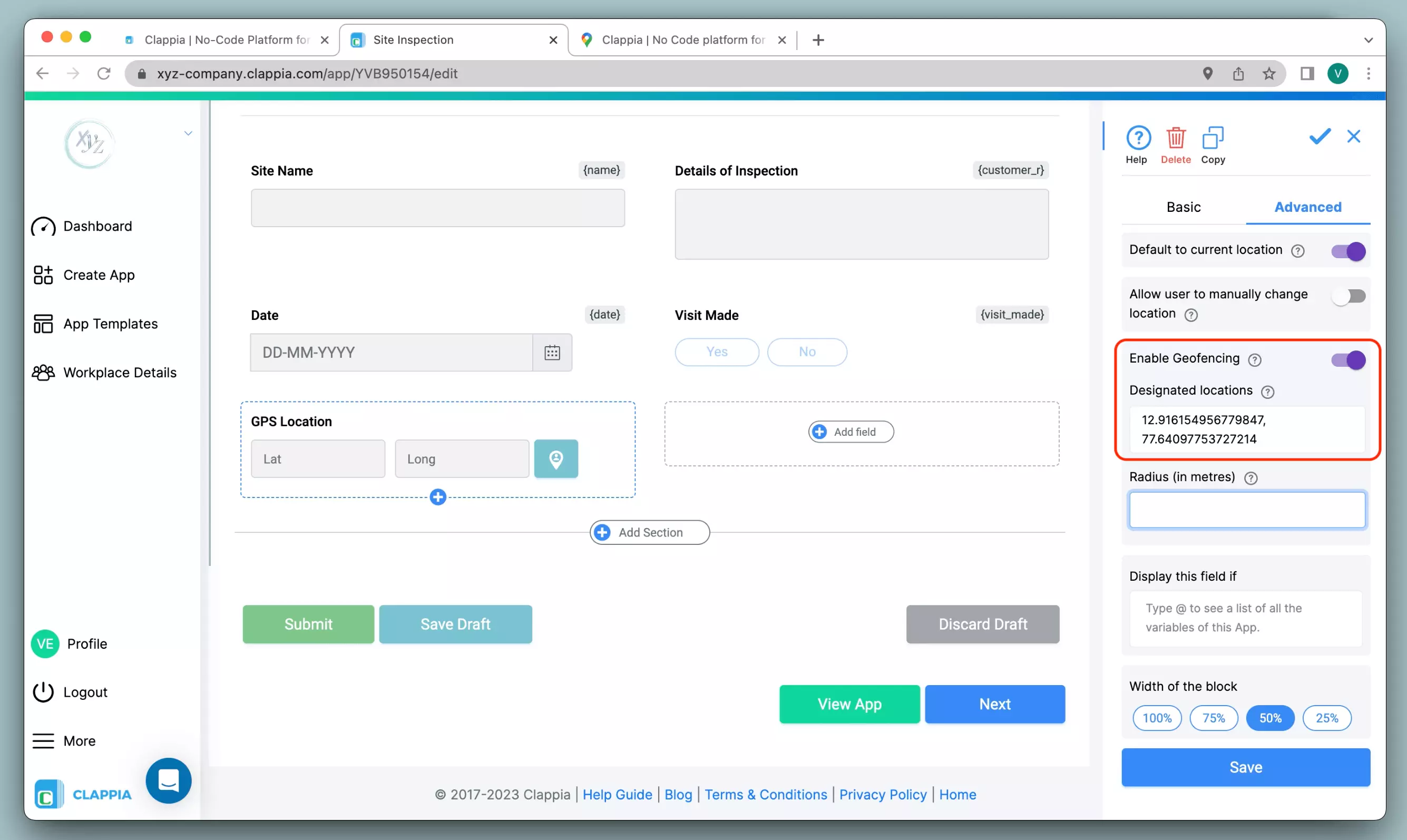This screenshot has height=840, width=1407.
Task: Click the Delete trash icon
Action: [x=1176, y=138]
